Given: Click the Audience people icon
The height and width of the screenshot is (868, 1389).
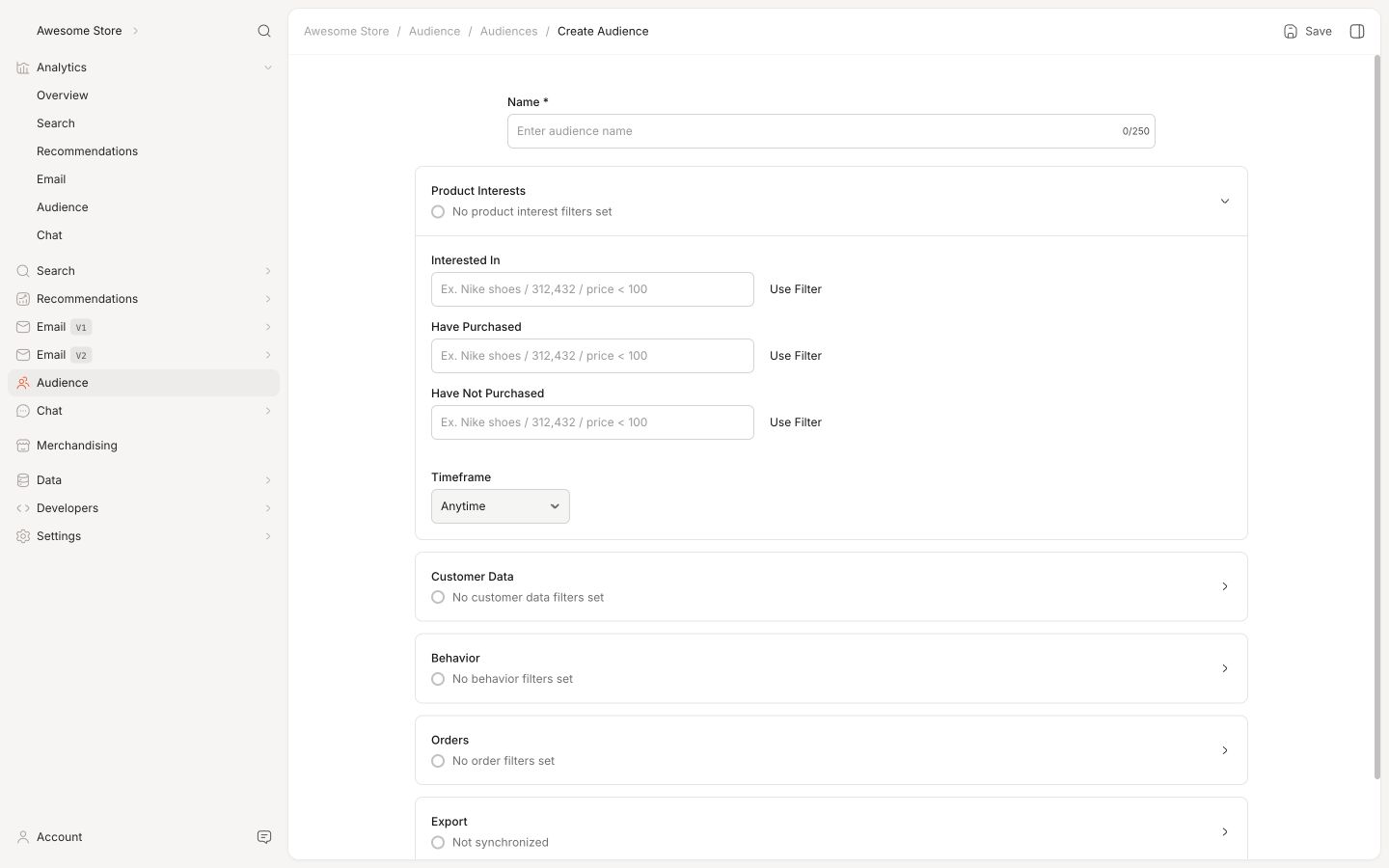Looking at the screenshot, I should click(x=23, y=383).
